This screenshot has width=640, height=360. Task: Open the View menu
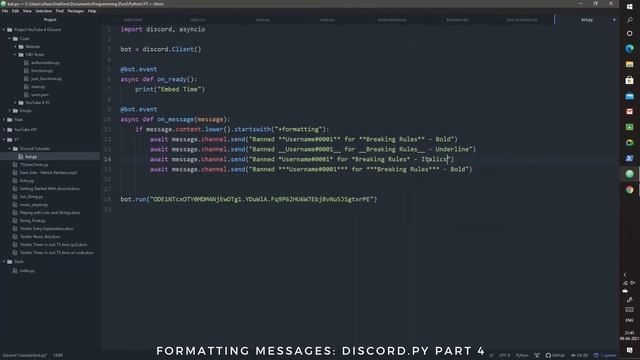tap(27, 11)
